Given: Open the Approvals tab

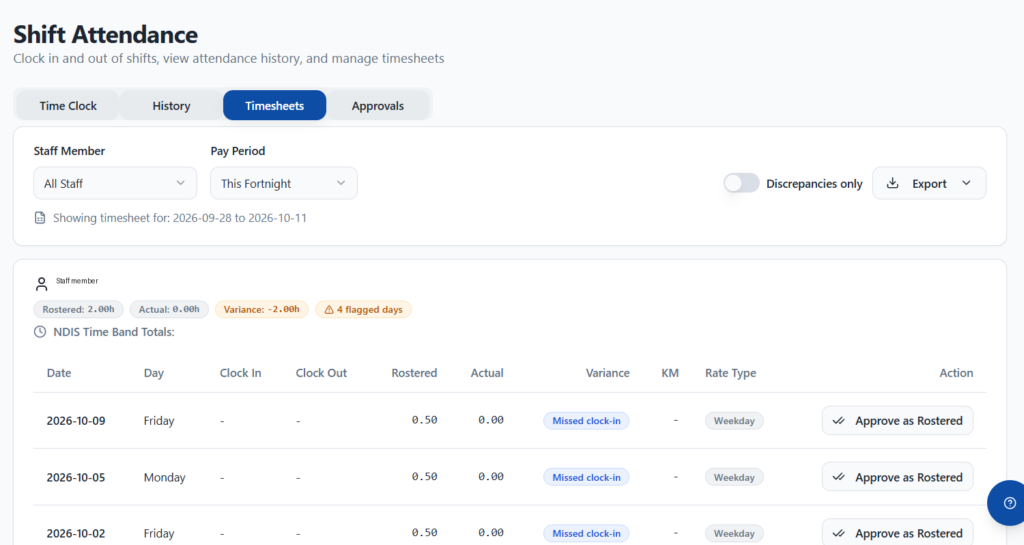Looking at the screenshot, I should (377, 106).
